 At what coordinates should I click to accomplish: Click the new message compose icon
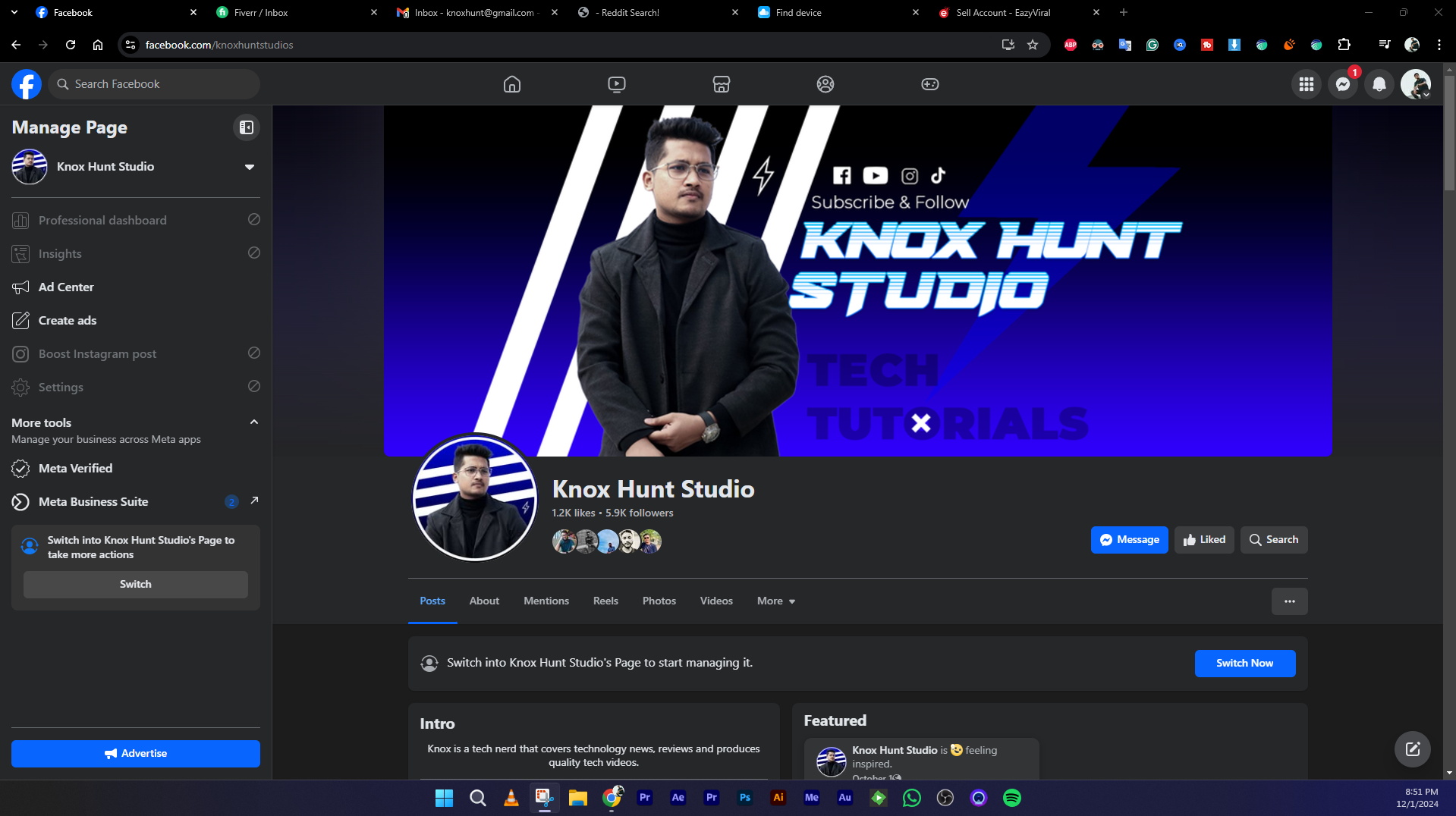point(1413,749)
